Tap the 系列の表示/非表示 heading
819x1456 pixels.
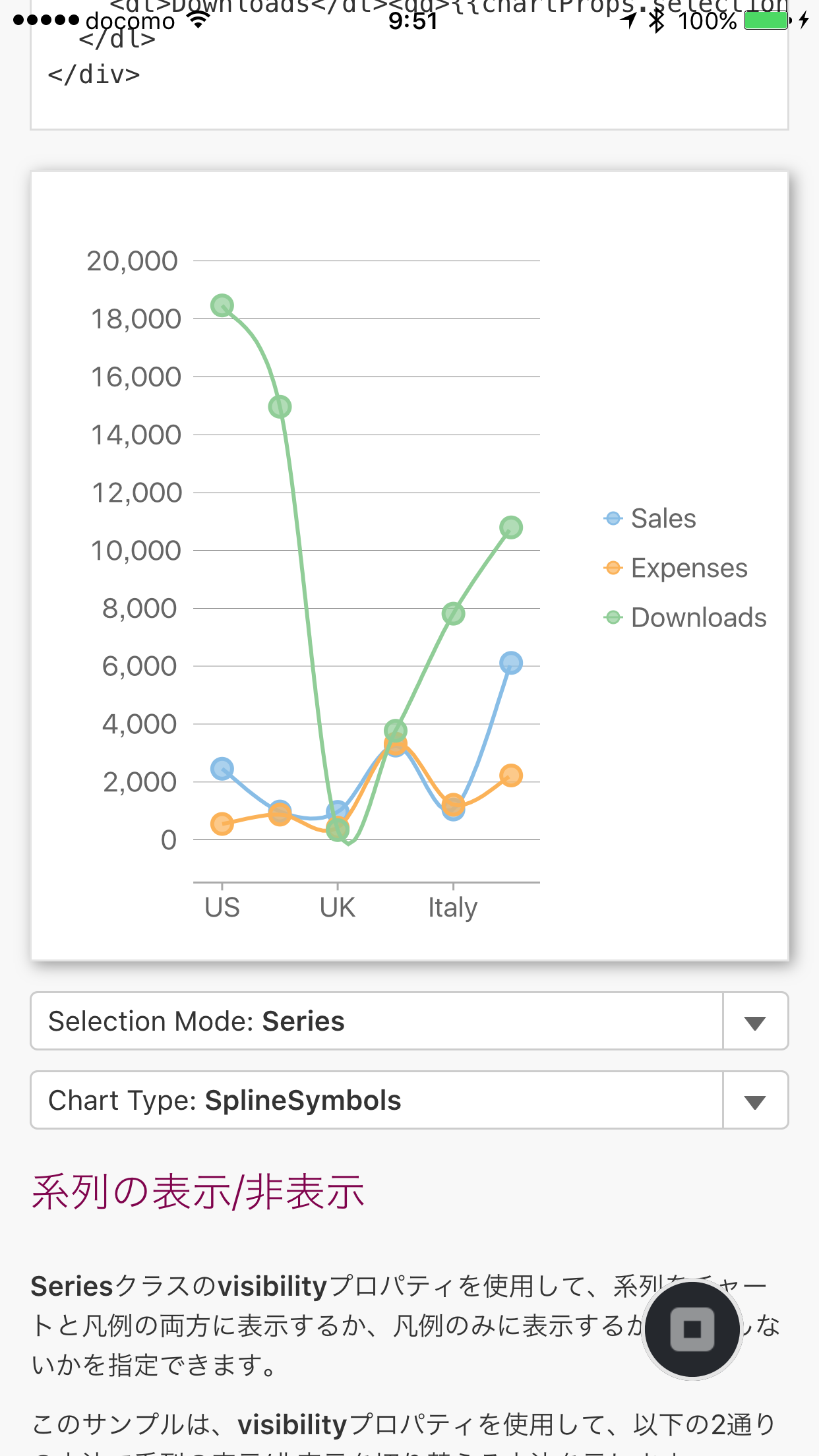click(198, 1192)
